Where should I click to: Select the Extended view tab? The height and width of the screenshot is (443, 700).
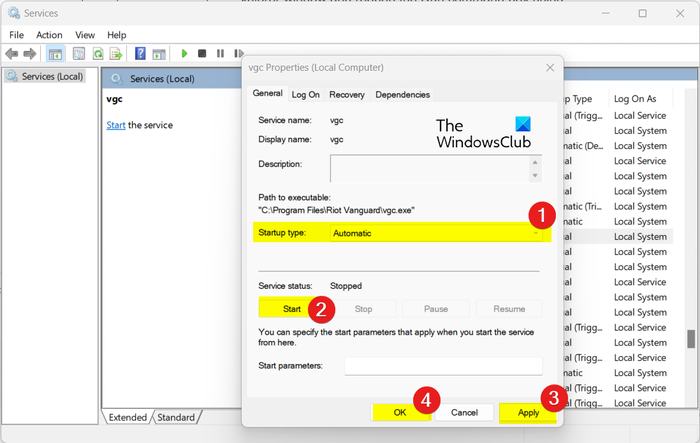click(x=128, y=417)
